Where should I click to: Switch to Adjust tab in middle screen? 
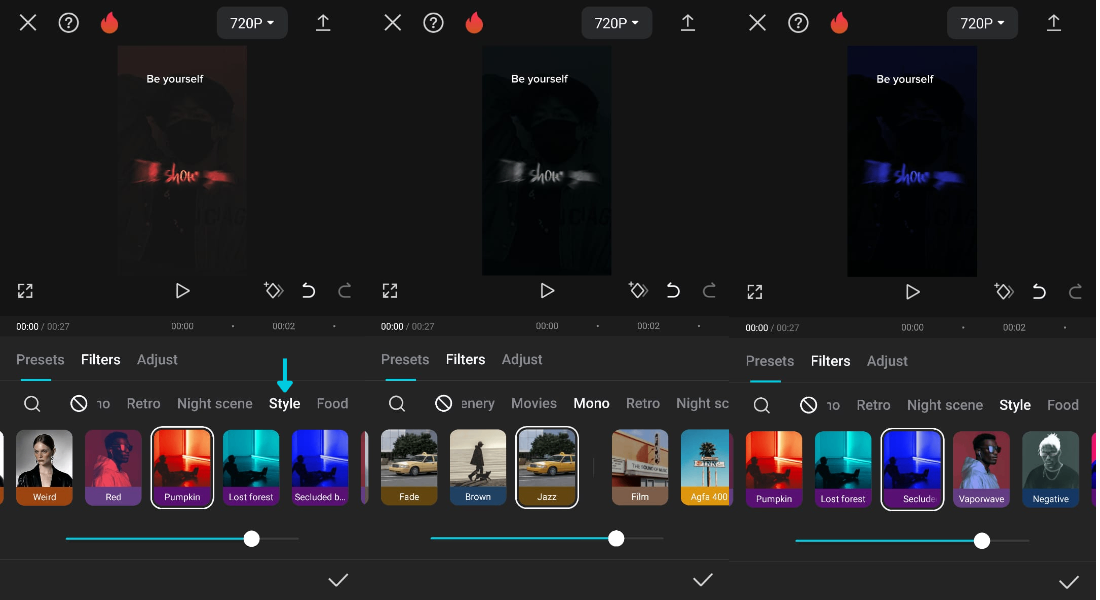(522, 359)
